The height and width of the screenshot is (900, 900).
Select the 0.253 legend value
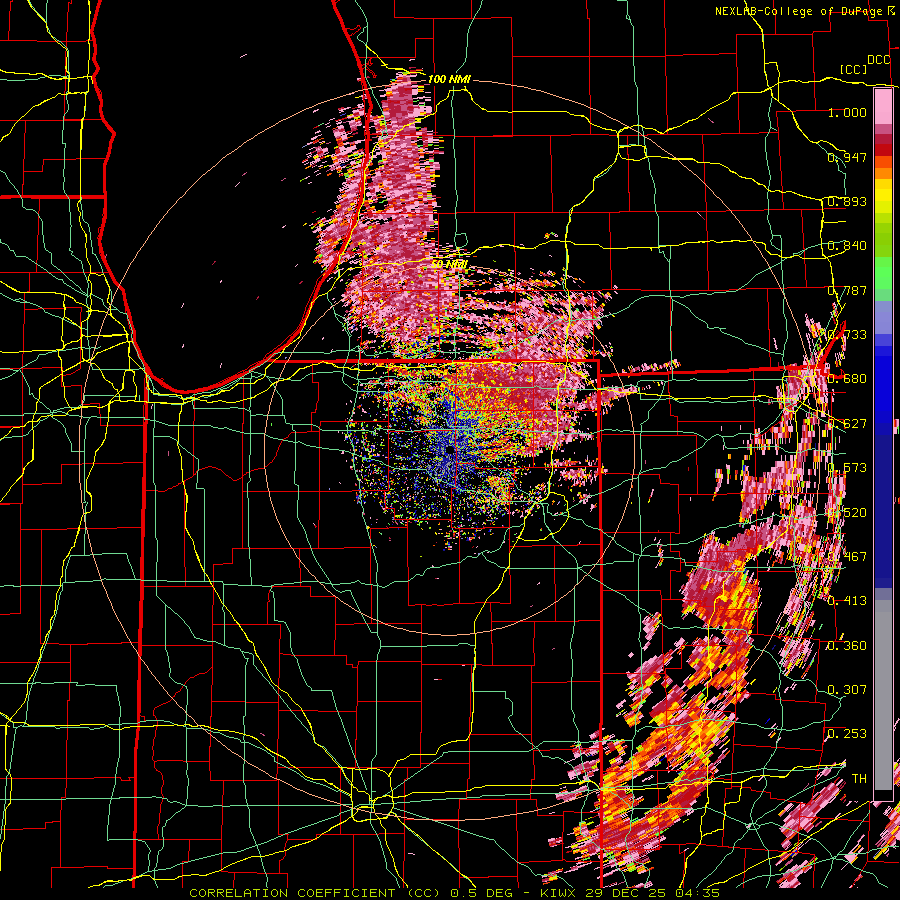[847, 734]
